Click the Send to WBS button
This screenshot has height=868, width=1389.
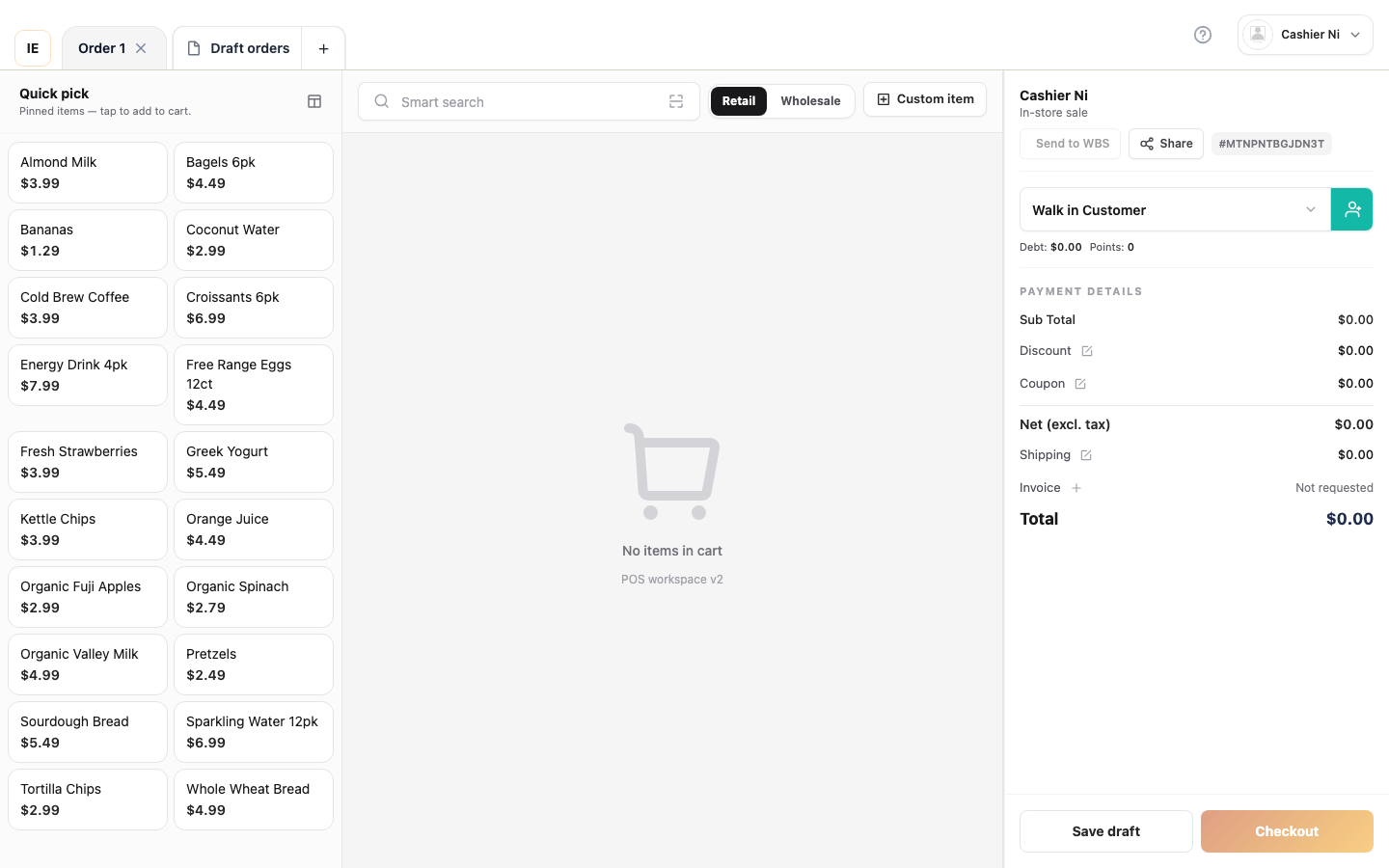[x=1071, y=144]
